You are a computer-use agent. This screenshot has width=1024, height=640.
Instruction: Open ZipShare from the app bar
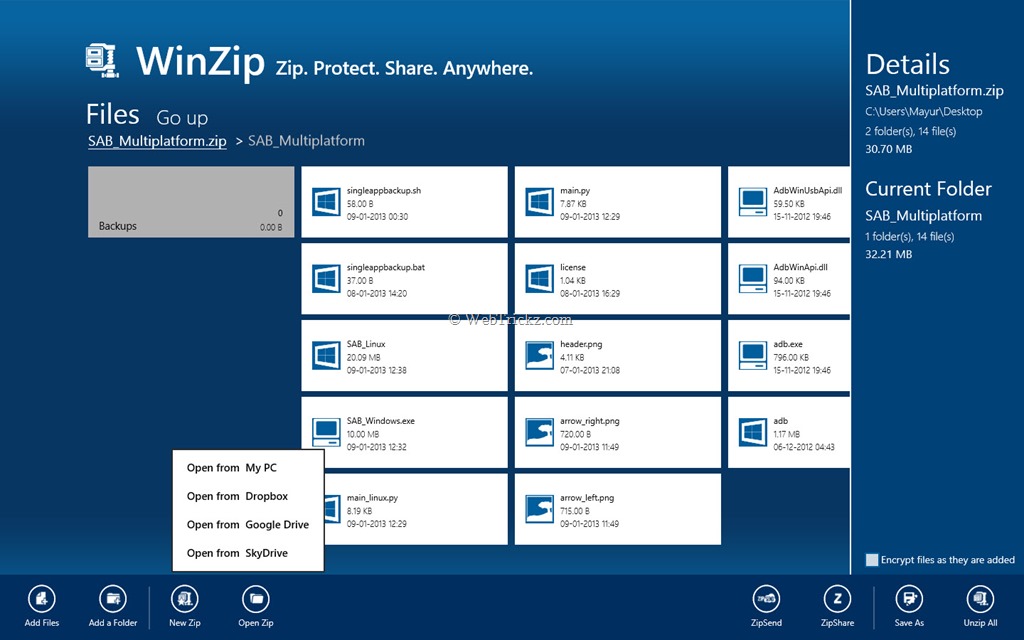pyautogui.click(x=837, y=598)
